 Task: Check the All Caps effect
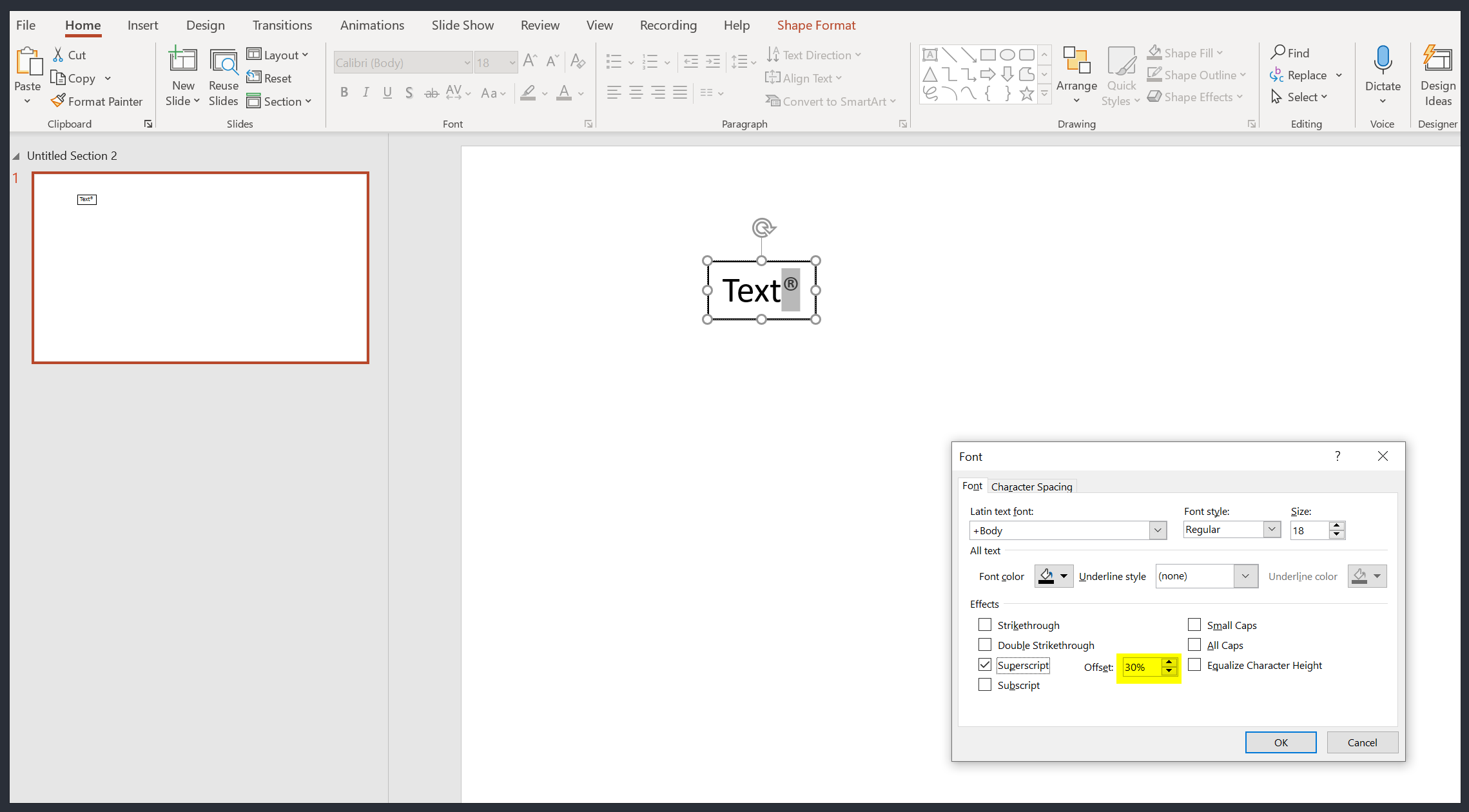1194,644
